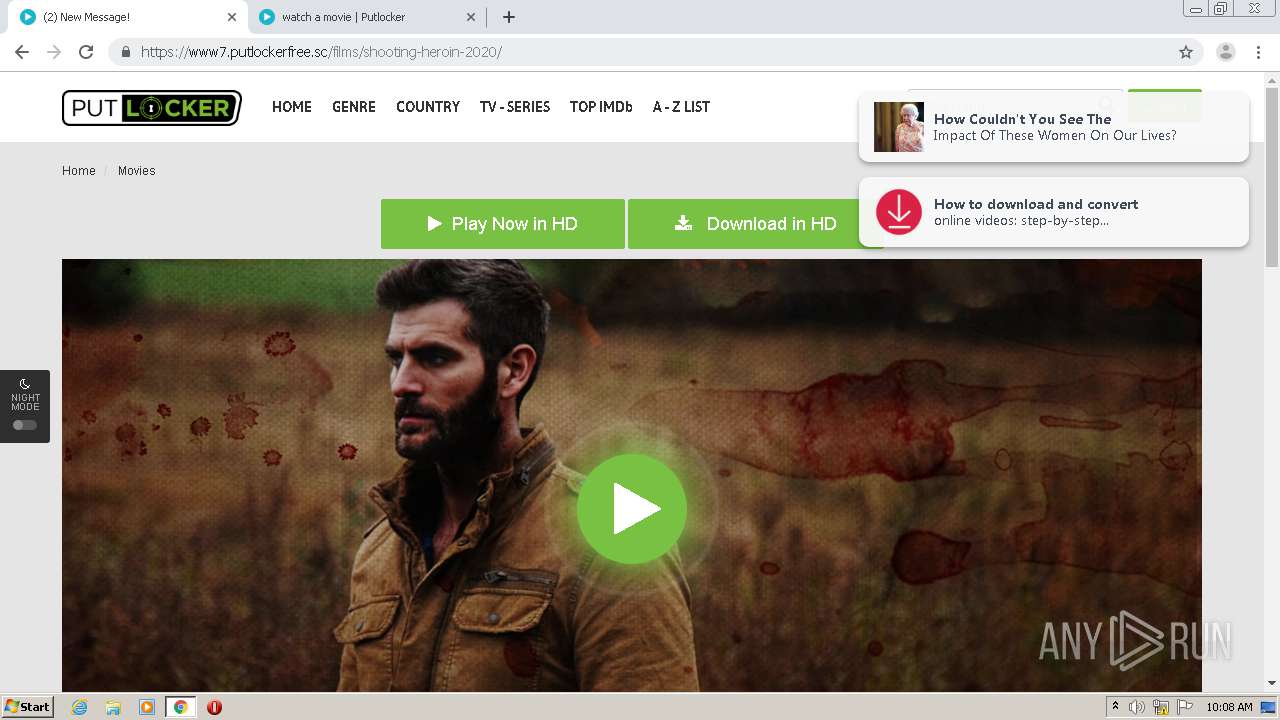
Task: Click the Putlocker logo
Action: (x=152, y=108)
